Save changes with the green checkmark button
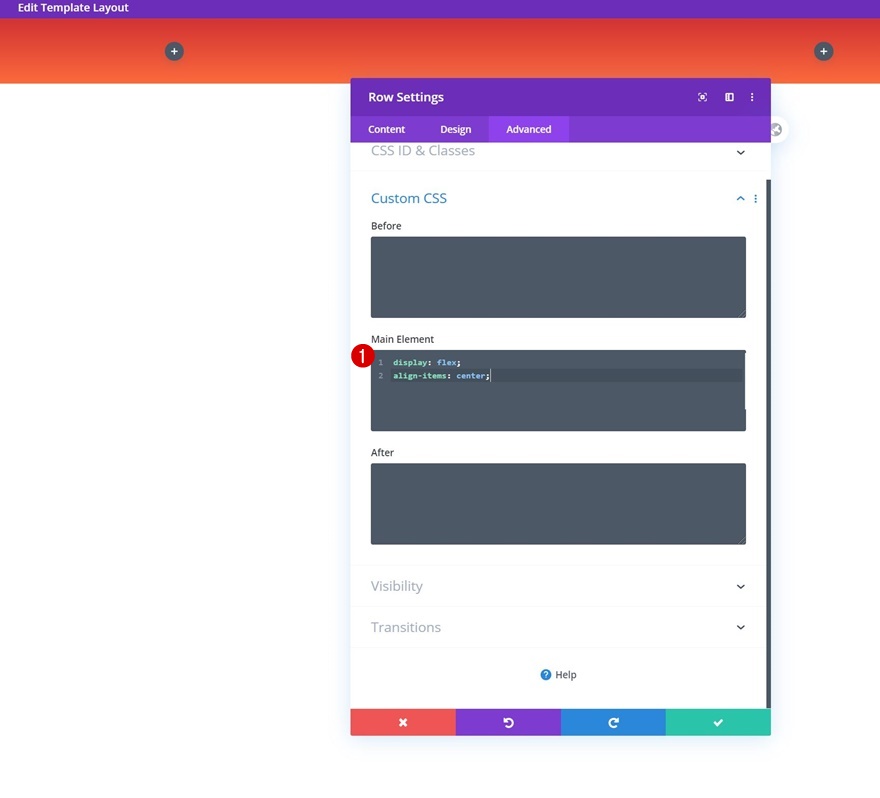Viewport: 880px width, 798px height. (x=718, y=722)
